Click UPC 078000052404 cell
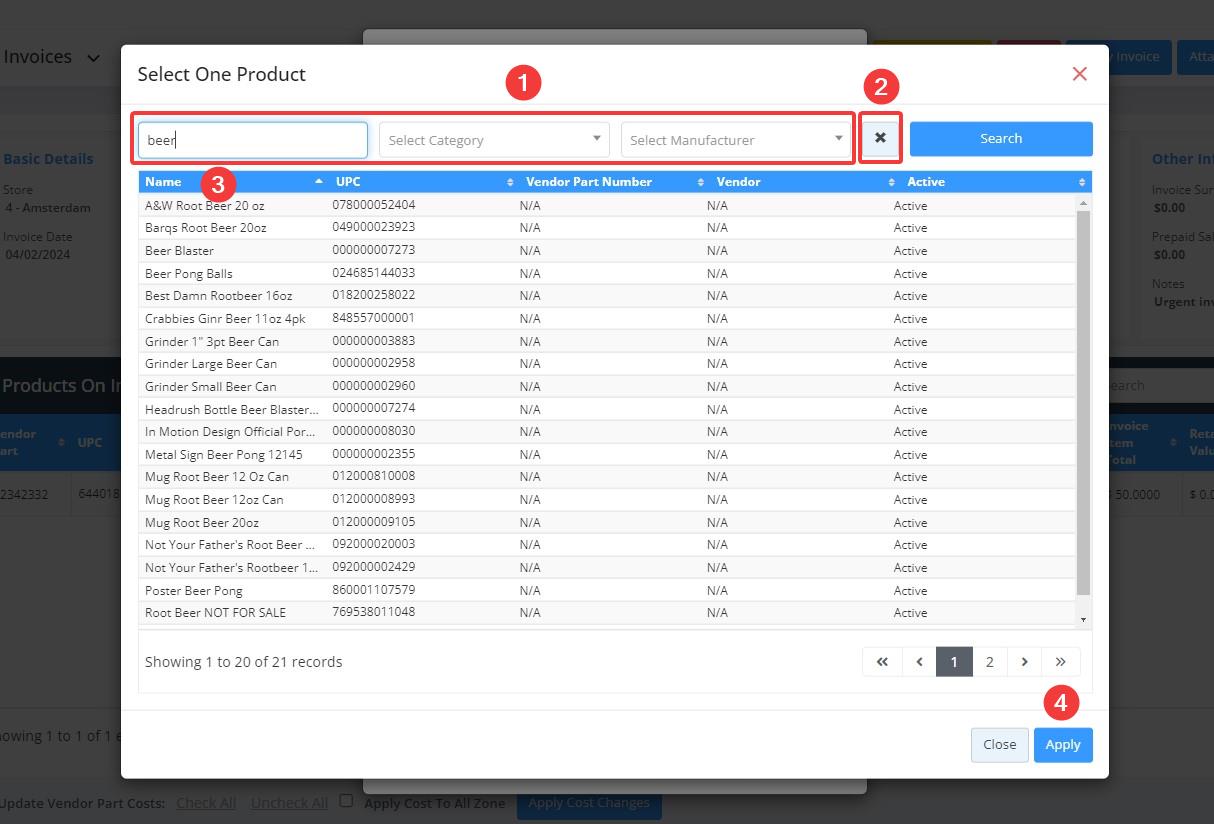The image size is (1214, 824). coord(374,205)
